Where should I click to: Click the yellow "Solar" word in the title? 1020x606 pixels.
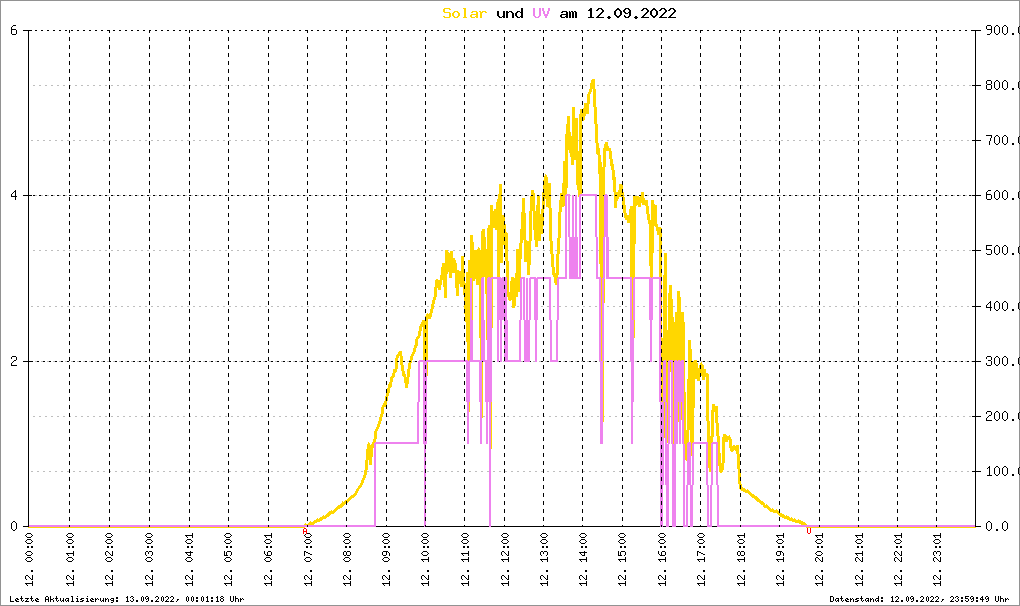pyautogui.click(x=465, y=13)
